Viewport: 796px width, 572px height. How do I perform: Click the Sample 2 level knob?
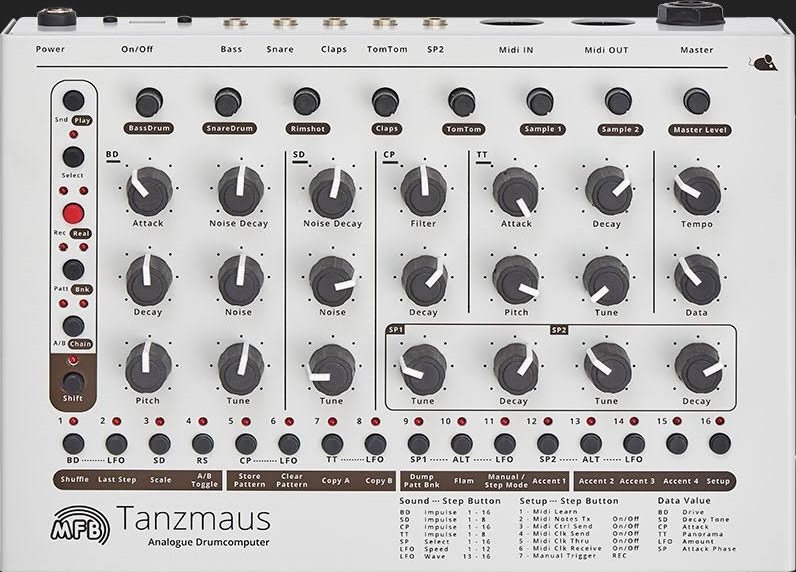(618, 101)
